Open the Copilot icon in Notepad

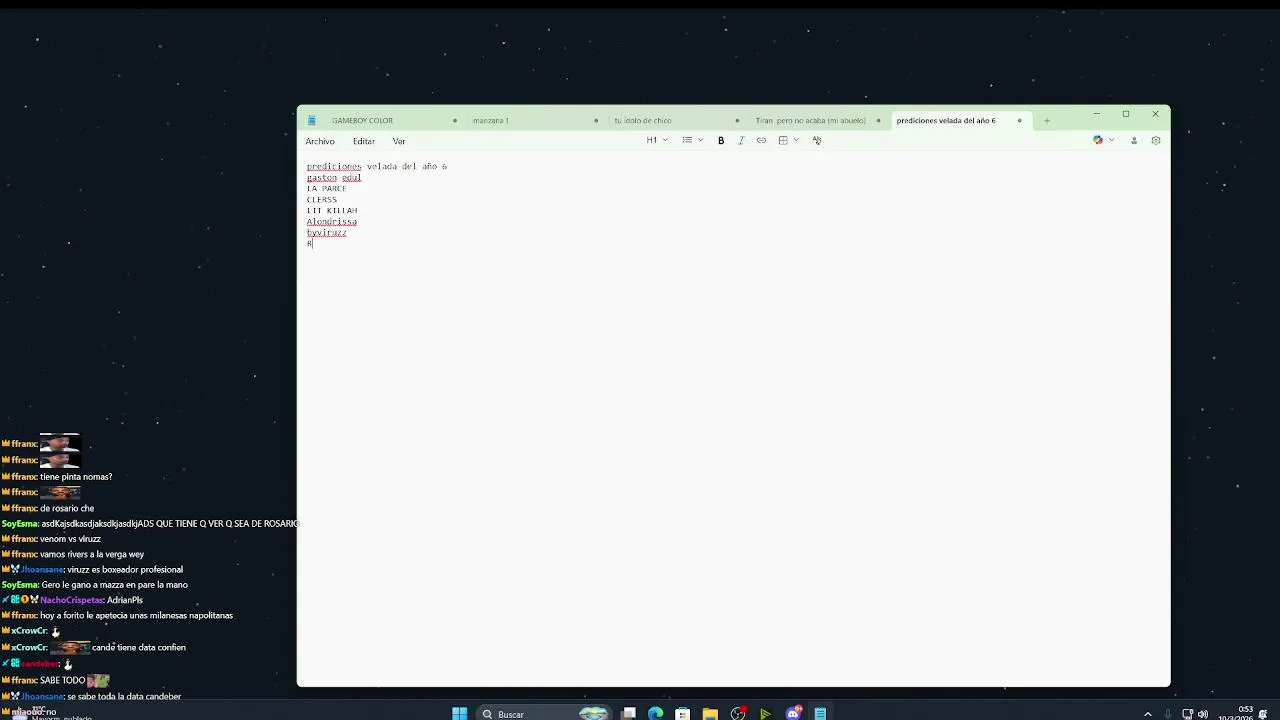[1098, 140]
